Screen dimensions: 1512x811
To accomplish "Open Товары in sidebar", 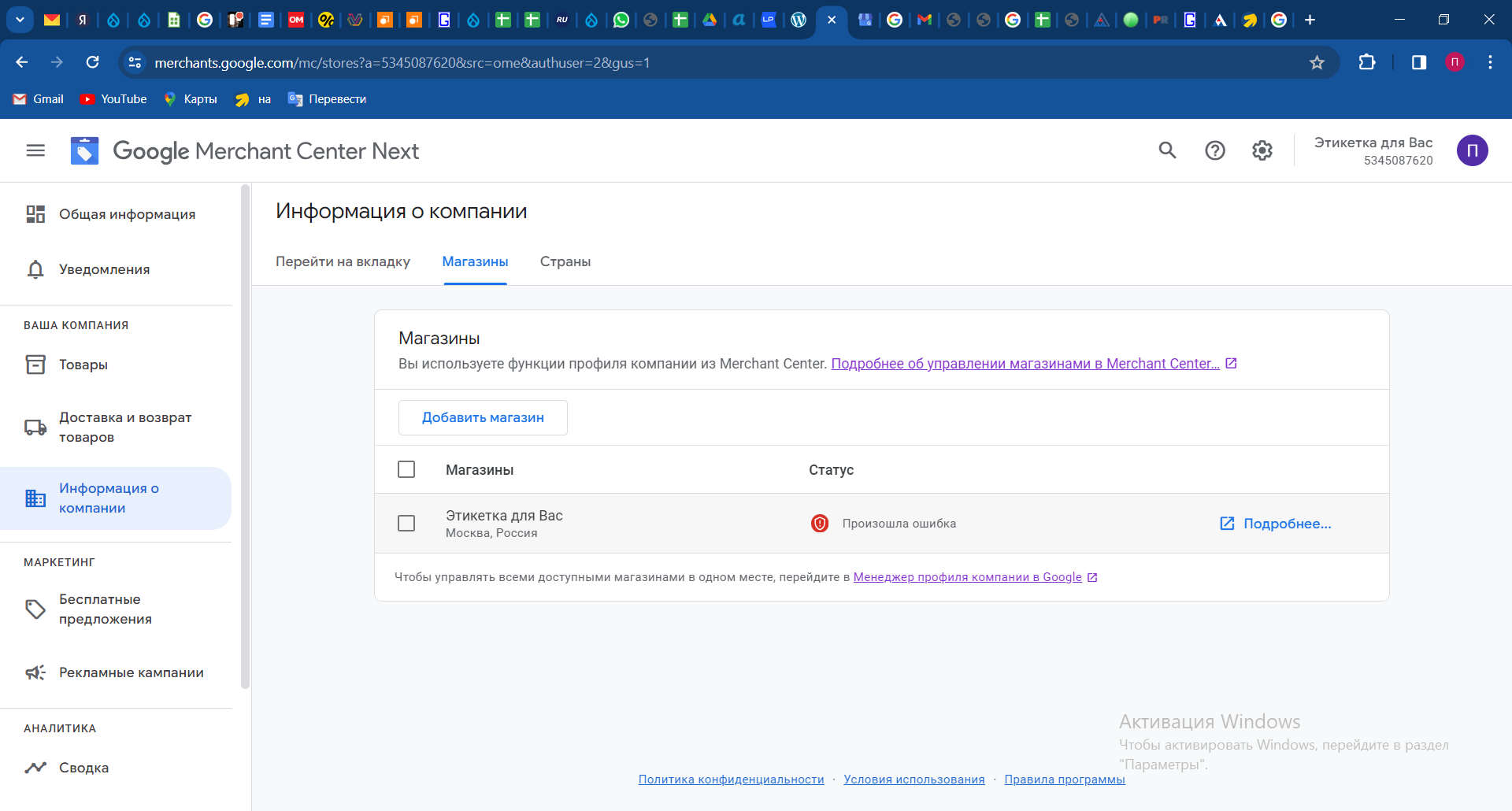I will tap(116, 365).
